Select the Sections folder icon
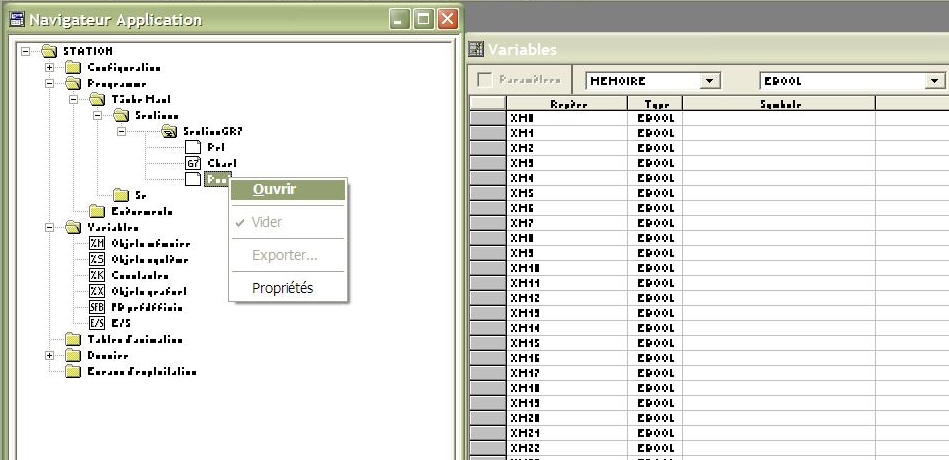Screen dimensions: 949x460 coord(121,115)
